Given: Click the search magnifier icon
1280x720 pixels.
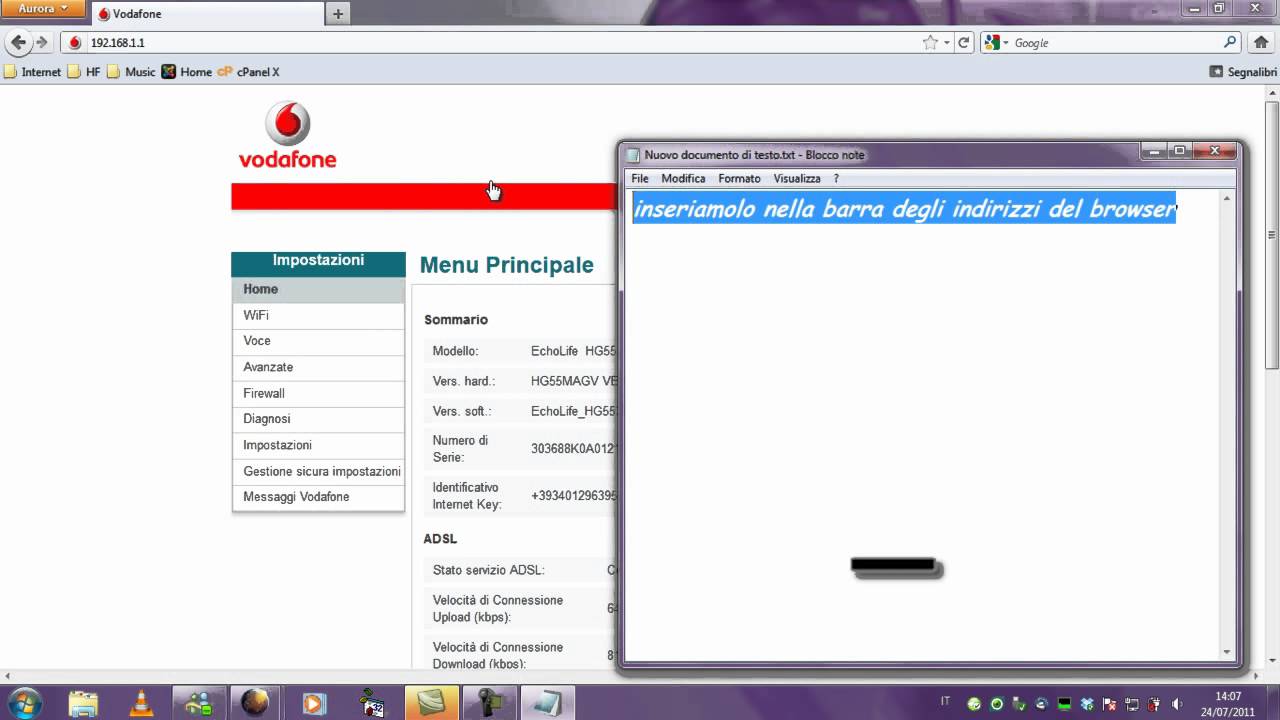Looking at the screenshot, I should [1230, 42].
